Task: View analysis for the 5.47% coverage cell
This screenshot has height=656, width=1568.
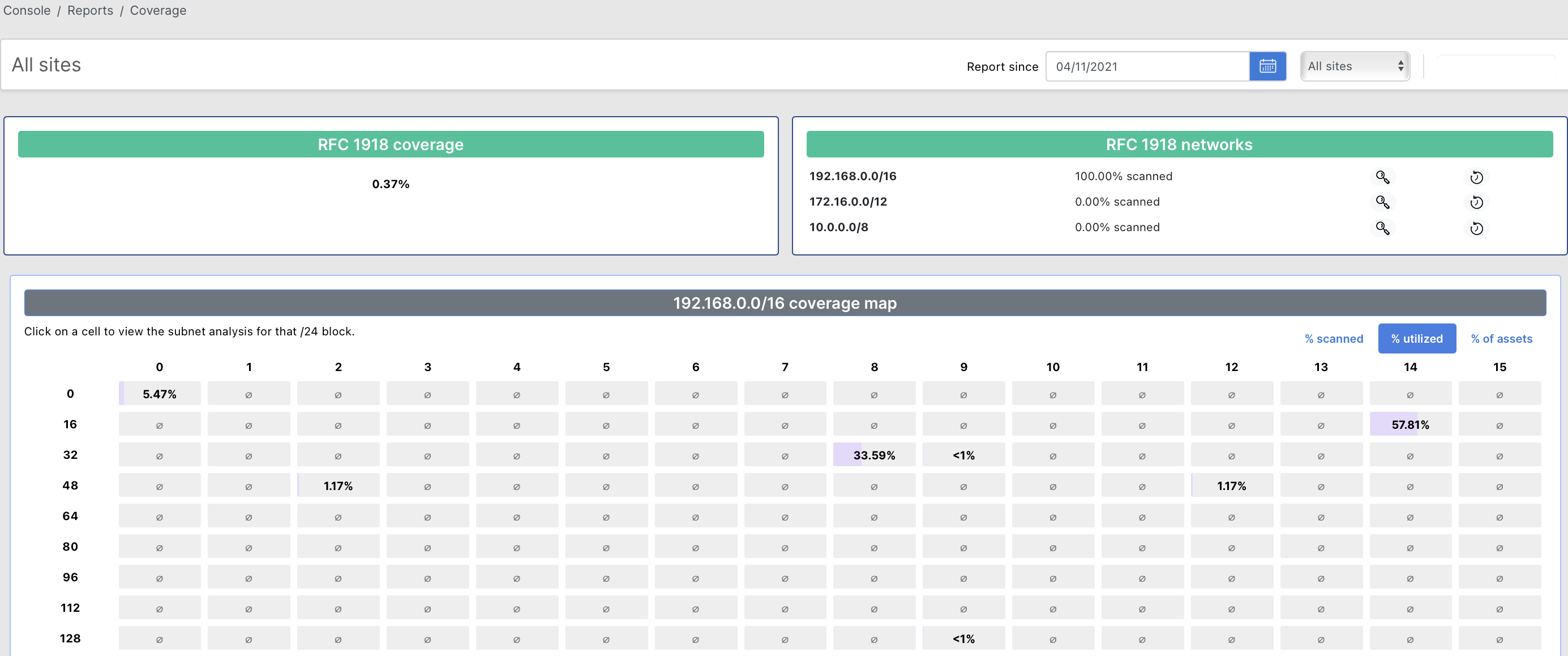Action: (x=160, y=394)
